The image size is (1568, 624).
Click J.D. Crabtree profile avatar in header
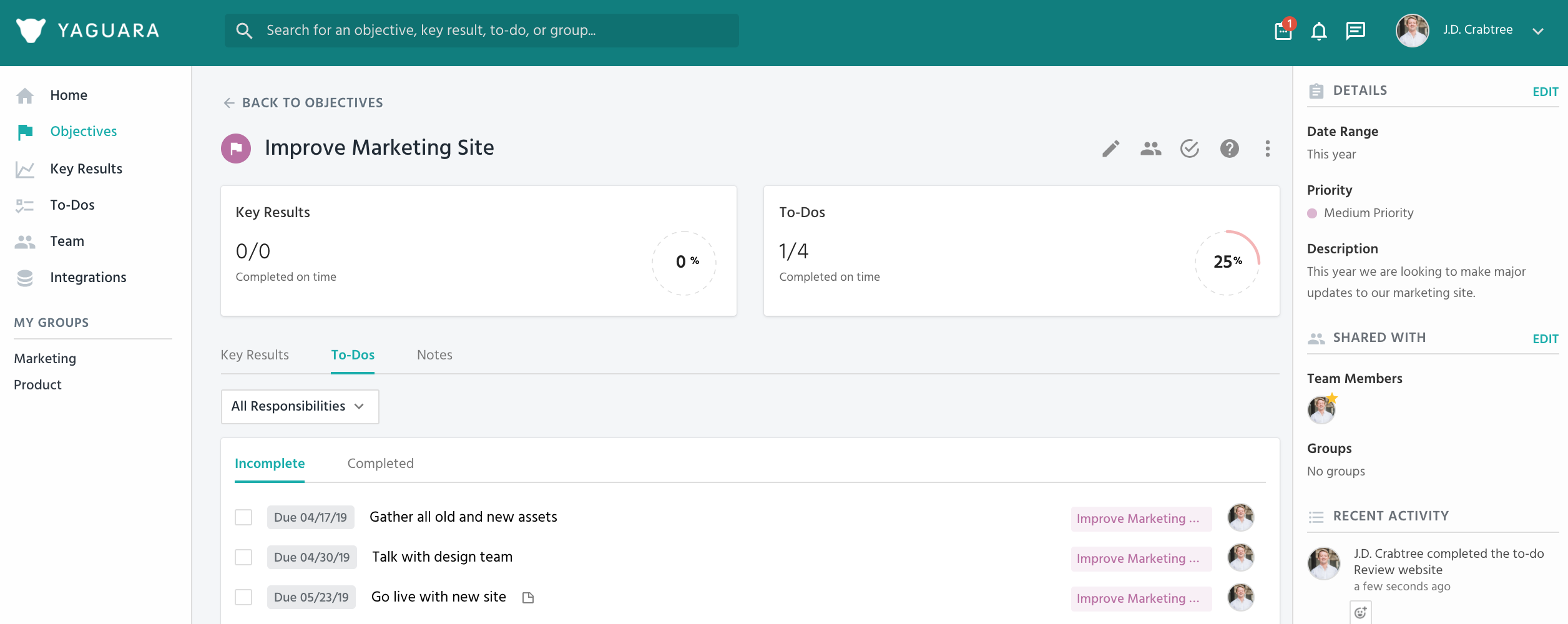tap(1413, 31)
